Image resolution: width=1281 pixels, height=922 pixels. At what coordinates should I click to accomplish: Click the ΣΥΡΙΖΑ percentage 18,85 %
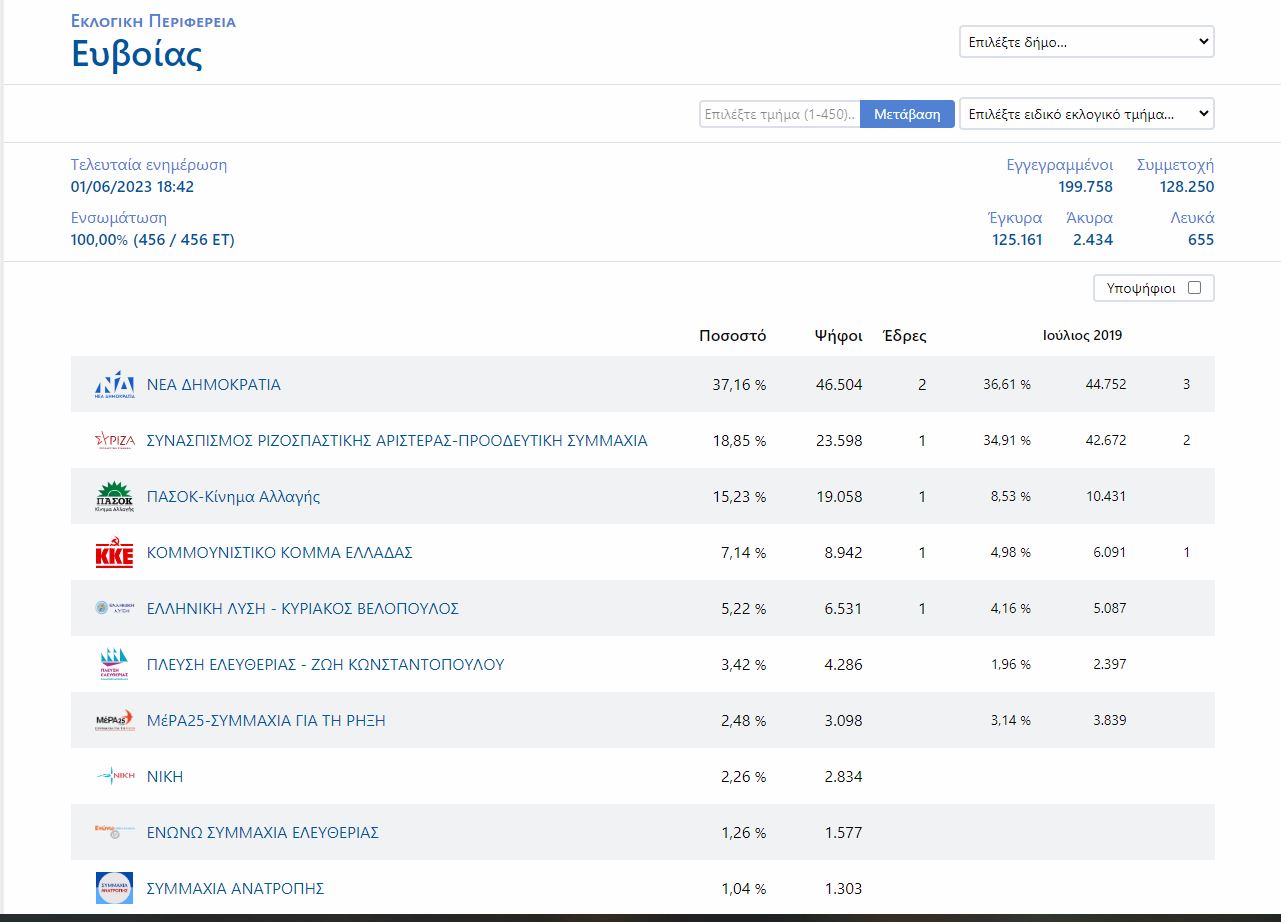(740, 441)
